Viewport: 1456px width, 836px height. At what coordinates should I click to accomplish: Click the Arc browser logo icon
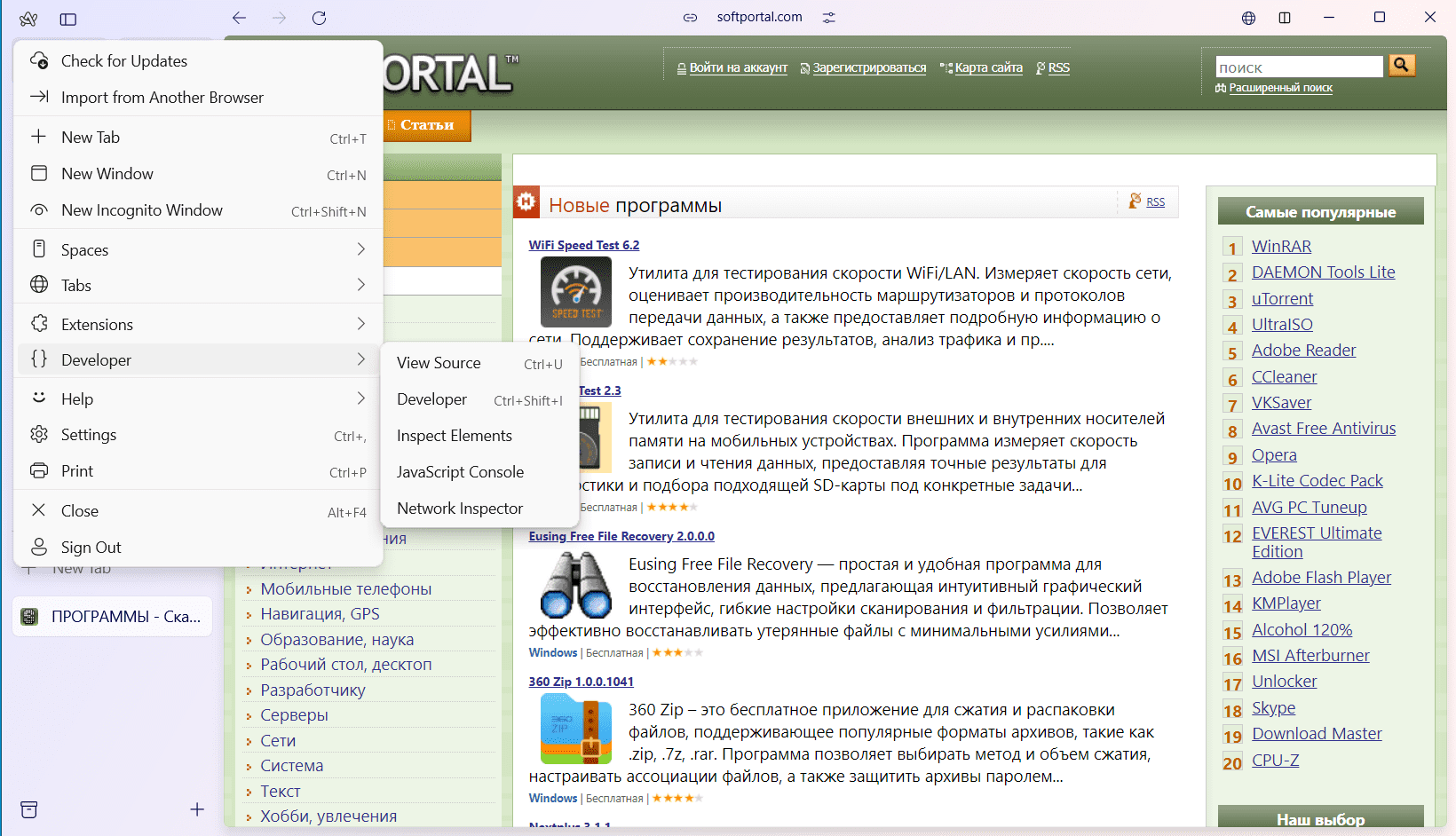[x=28, y=19]
